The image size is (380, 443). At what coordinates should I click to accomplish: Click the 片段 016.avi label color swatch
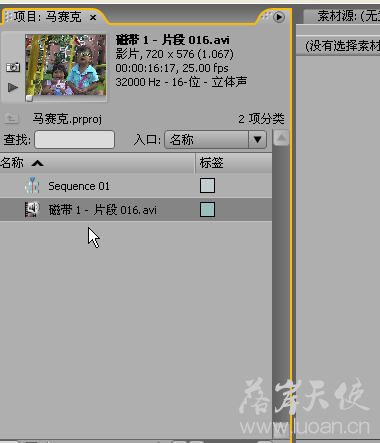[207, 210]
